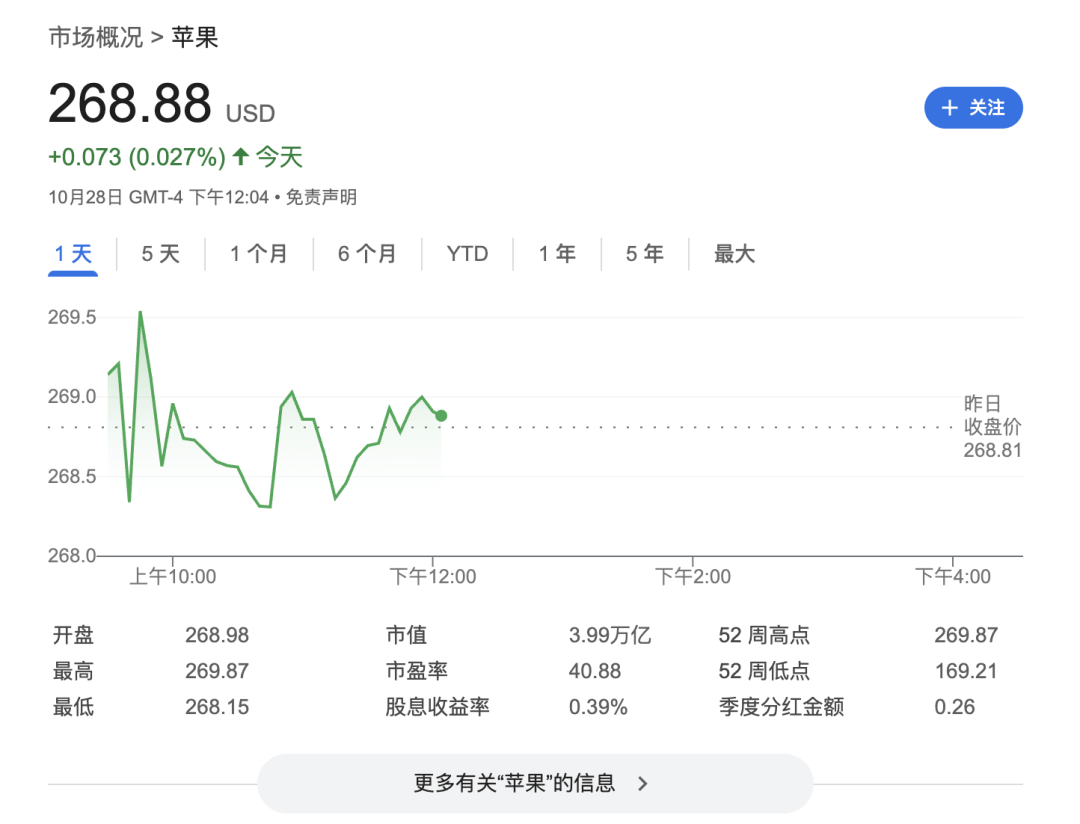Viewport: 1080px width, 824px height.
Task: Click the 268.88 USD headline price
Action: (130, 104)
